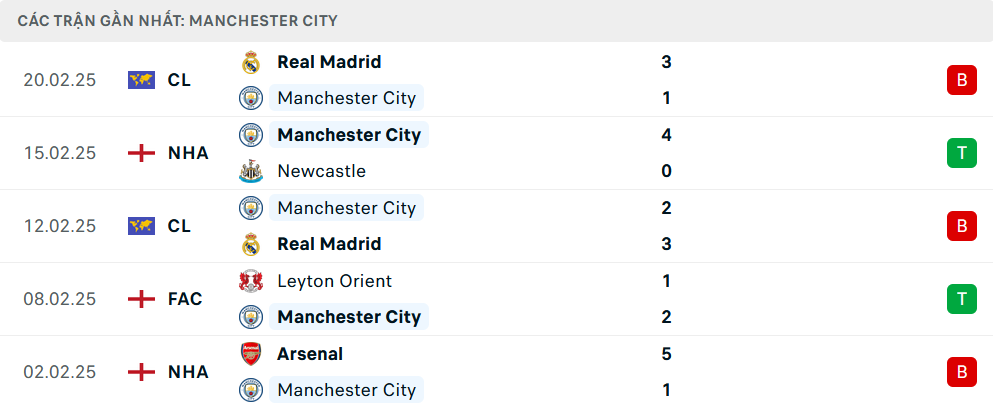Click the red B result badge for 20.02.25
Image resolution: width=993 pixels, height=407 pixels.
pos(961,80)
